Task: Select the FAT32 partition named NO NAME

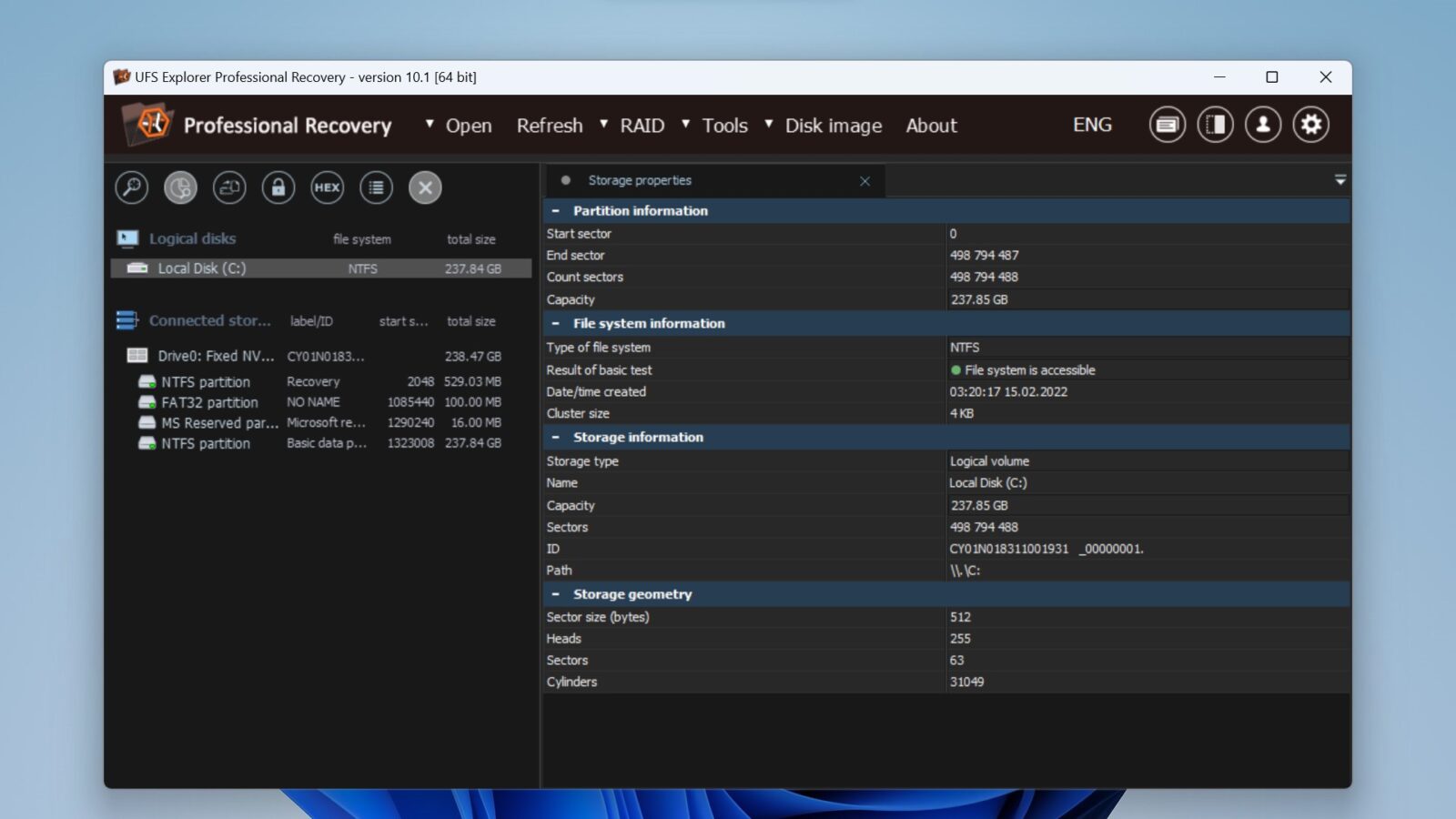Action: 211,401
